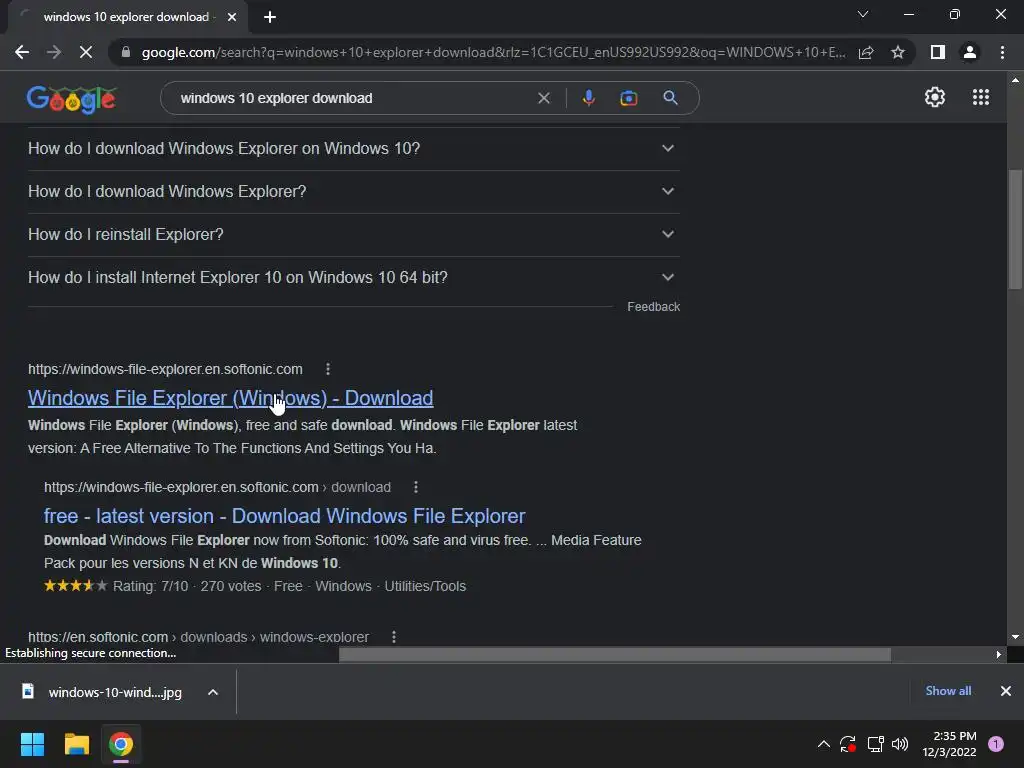Click the Chrome taskbar icon

[121, 744]
